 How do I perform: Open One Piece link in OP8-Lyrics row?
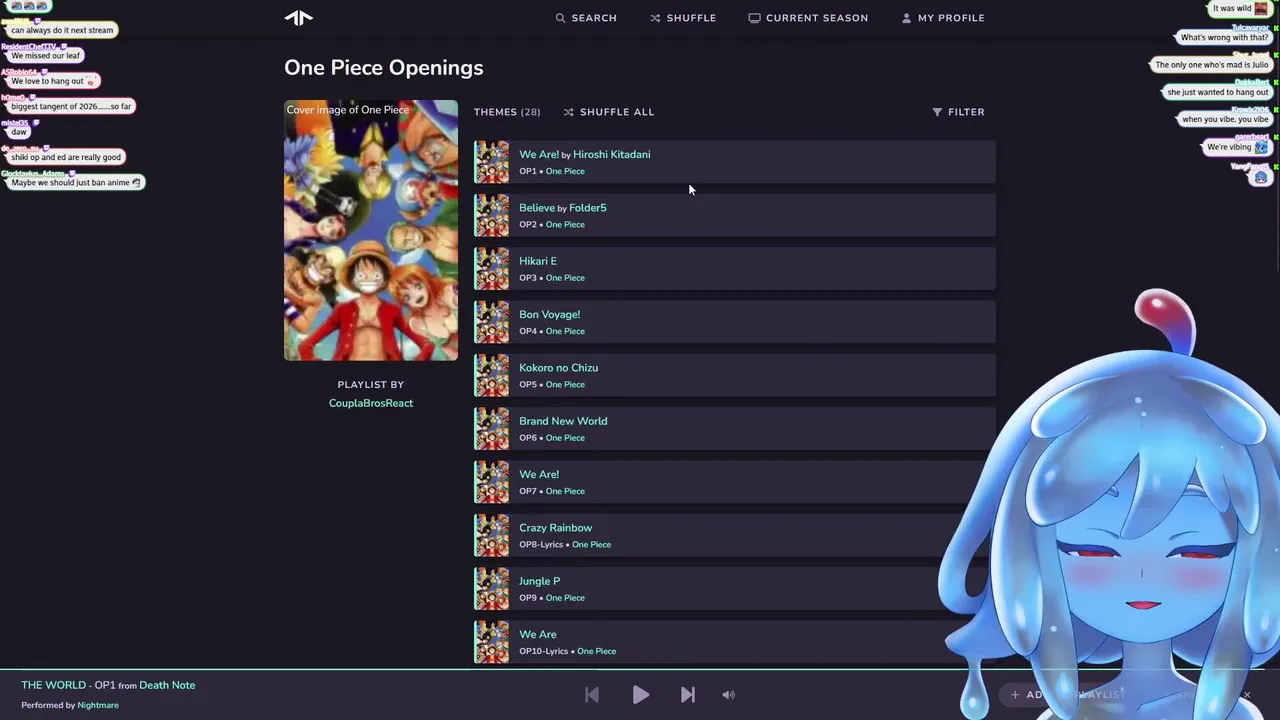[x=591, y=544]
